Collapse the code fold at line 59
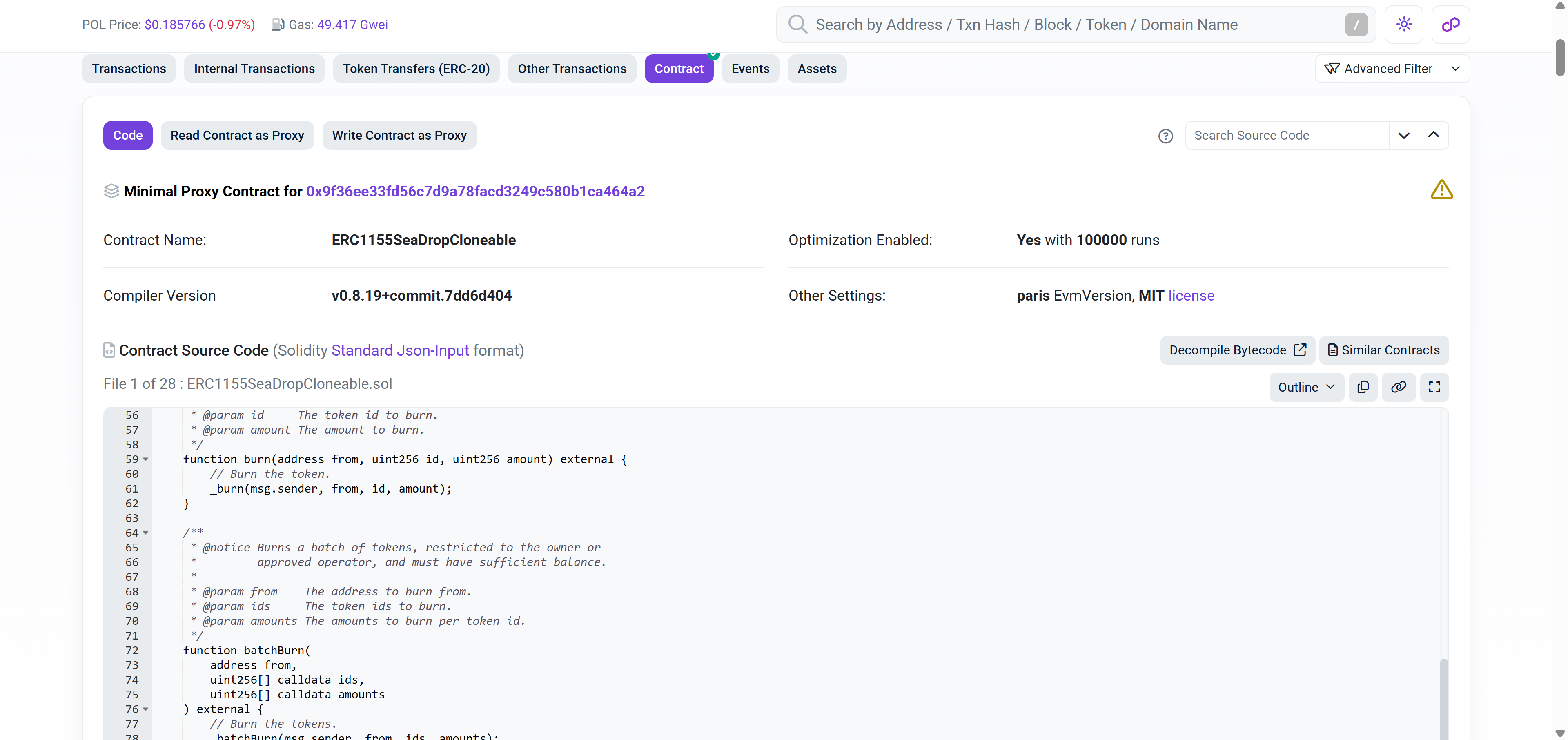Image resolution: width=1568 pixels, height=740 pixels. coord(146,459)
